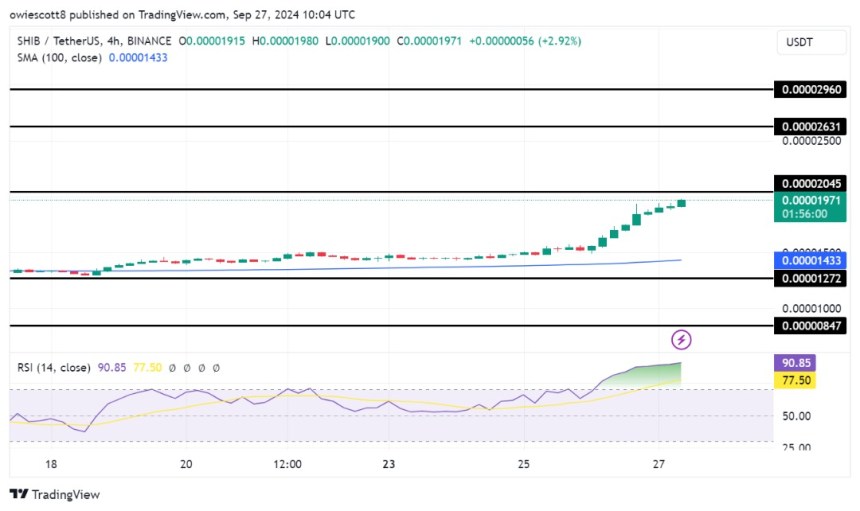Click the green shaded RSI overbought area
Image resolution: width=860 pixels, height=511 pixels.
pos(655,374)
